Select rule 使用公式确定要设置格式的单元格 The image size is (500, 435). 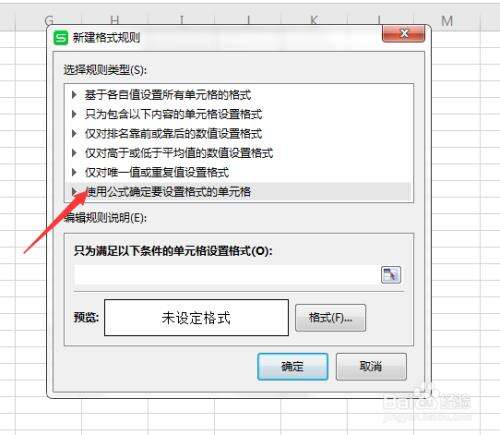(x=238, y=192)
